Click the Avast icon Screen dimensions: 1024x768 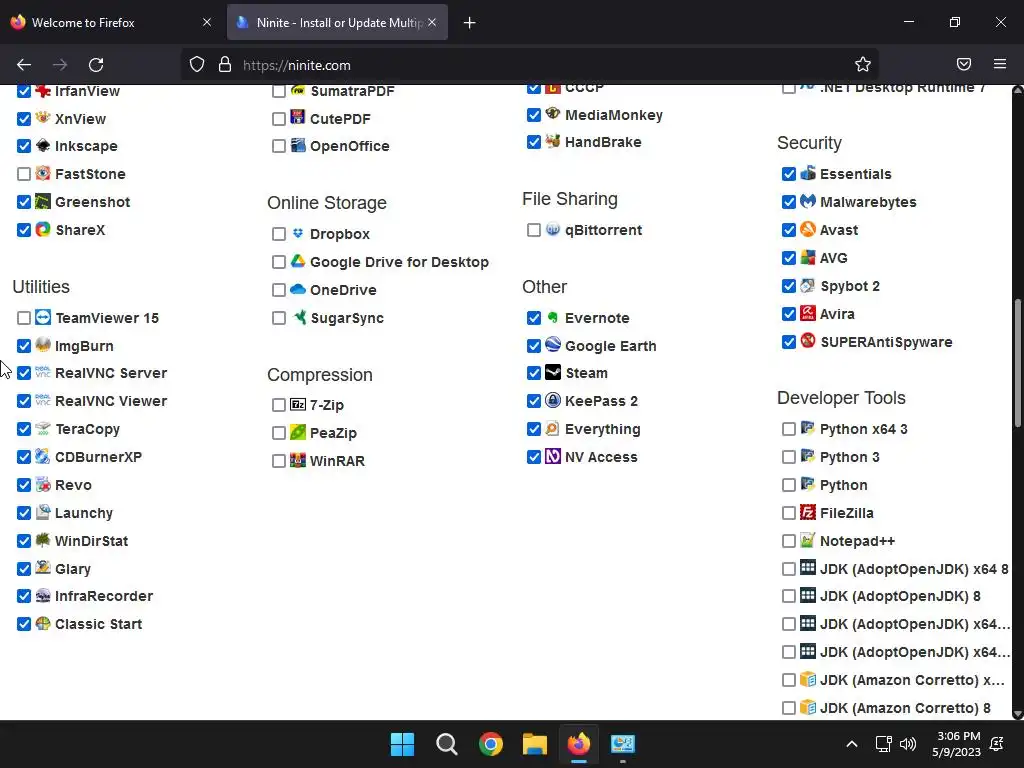(x=808, y=229)
